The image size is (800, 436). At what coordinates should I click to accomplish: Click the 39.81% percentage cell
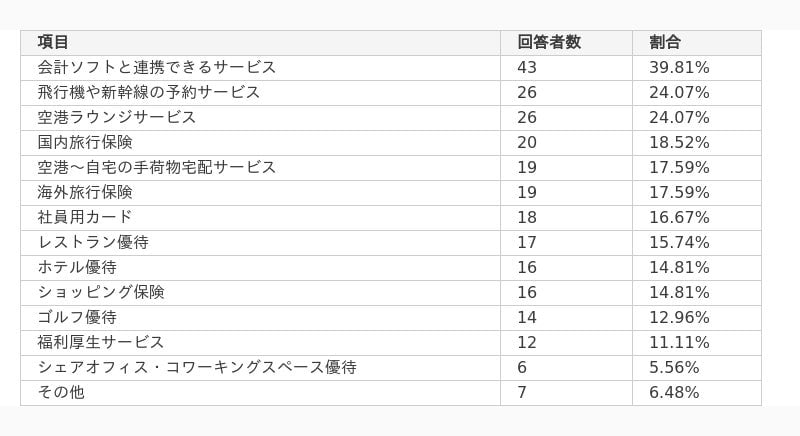[x=697, y=68]
